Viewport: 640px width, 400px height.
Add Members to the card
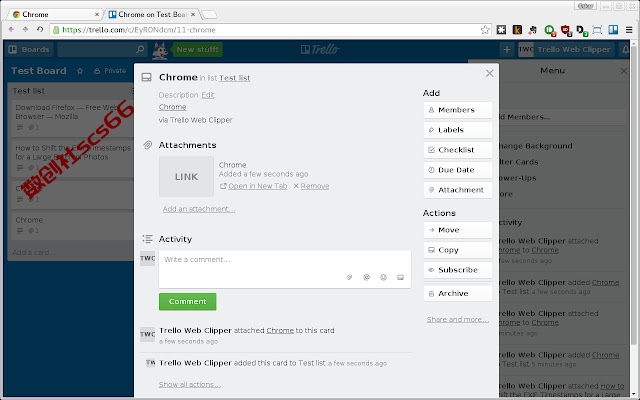click(x=458, y=110)
